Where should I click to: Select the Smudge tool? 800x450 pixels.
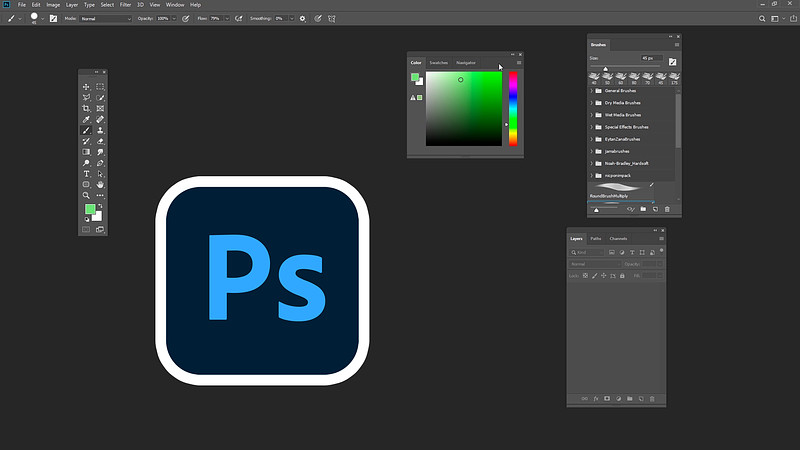pos(100,152)
